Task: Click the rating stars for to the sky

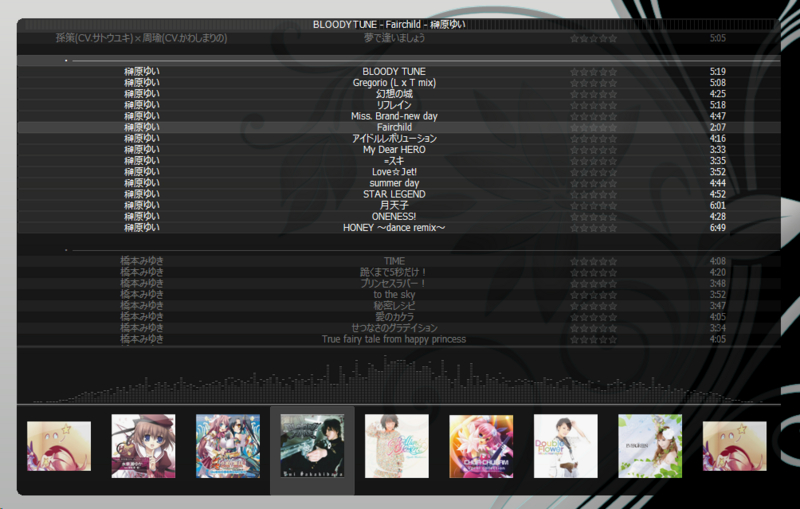Action: [593, 295]
